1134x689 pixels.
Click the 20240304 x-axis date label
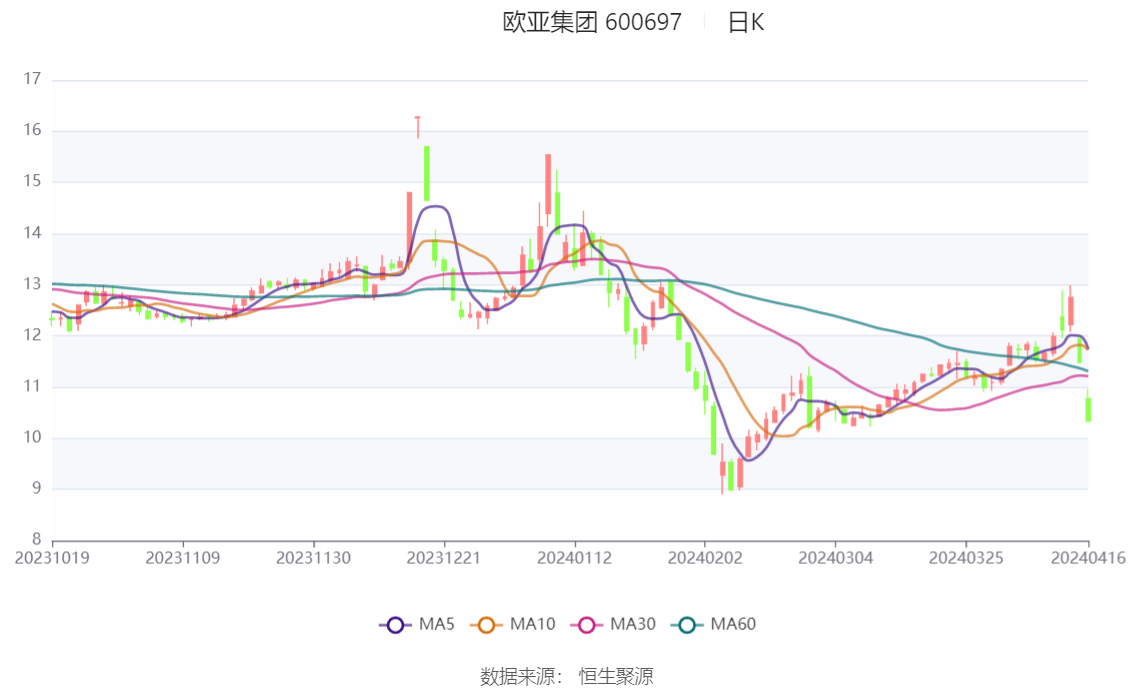pos(835,558)
